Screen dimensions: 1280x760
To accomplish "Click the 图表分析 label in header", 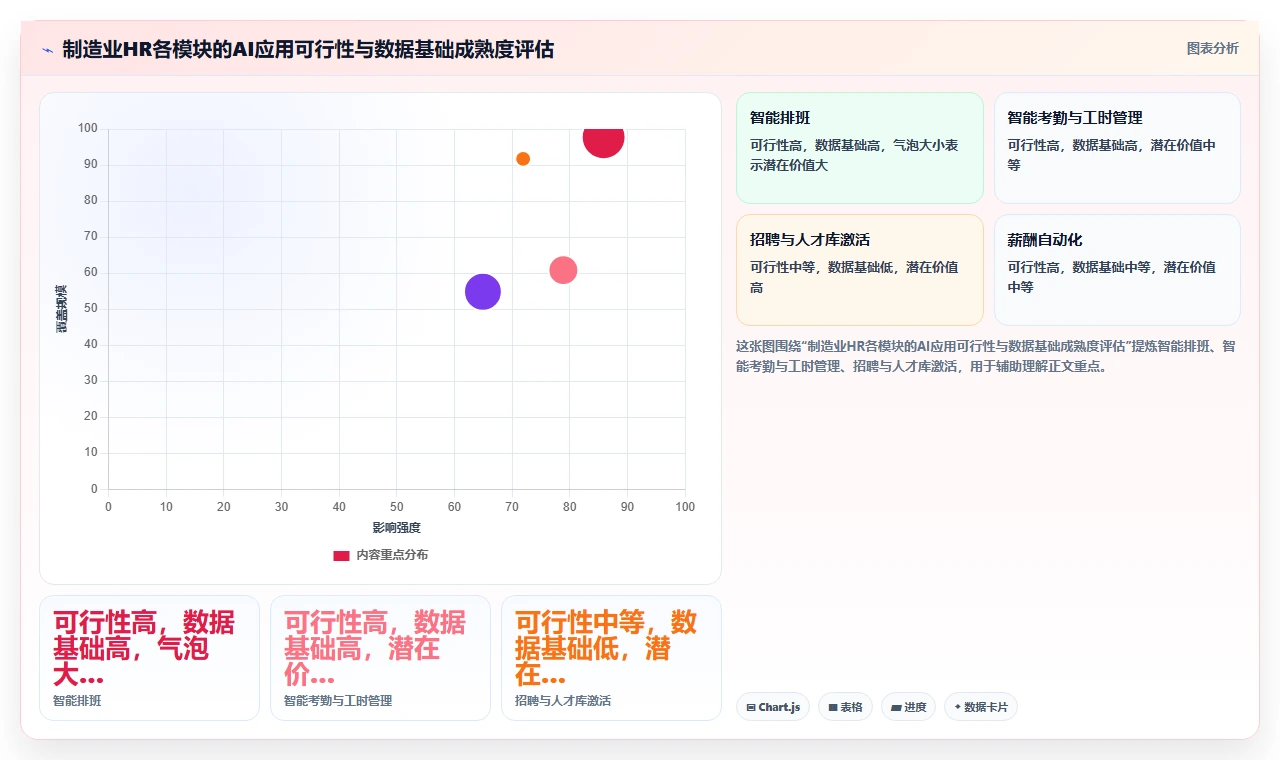I will [x=1212, y=48].
